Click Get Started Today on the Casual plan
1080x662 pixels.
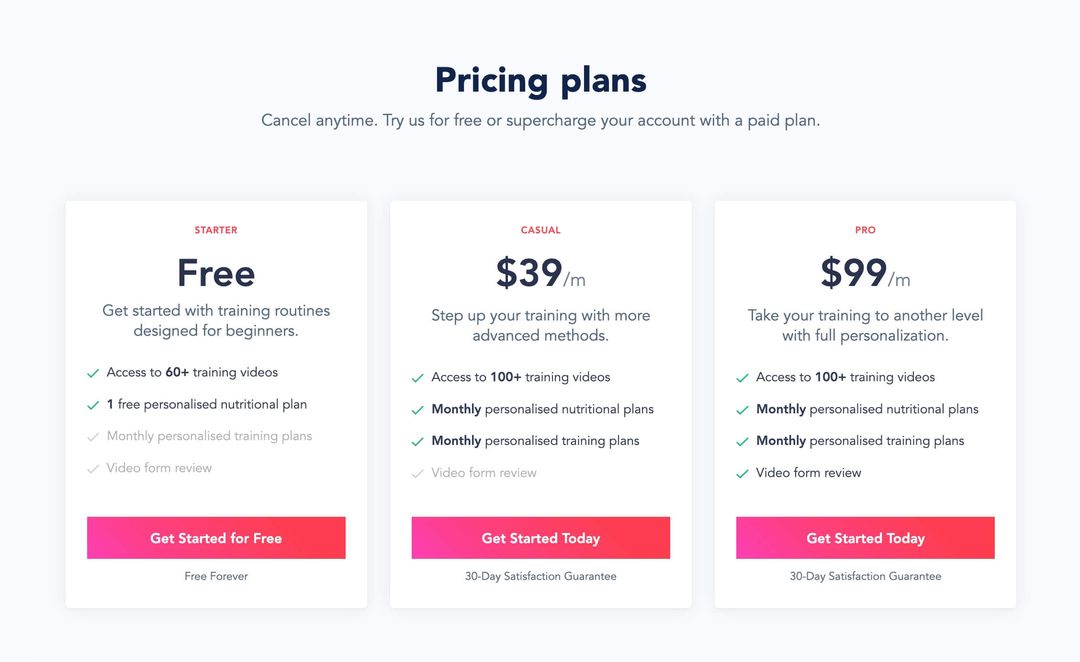coord(540,537)
